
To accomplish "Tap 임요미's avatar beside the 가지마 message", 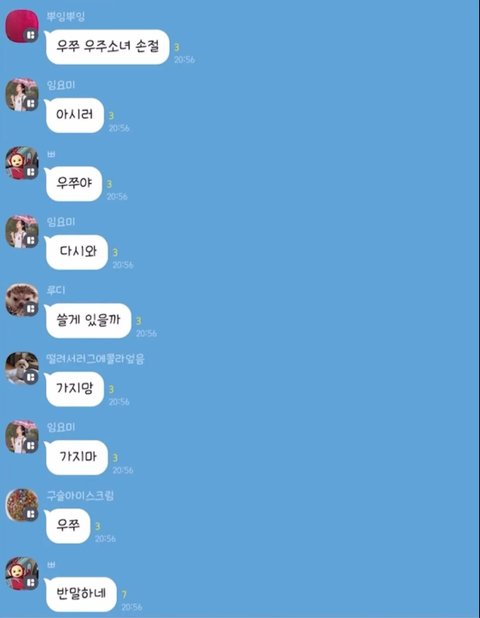I will pos(22,437).
